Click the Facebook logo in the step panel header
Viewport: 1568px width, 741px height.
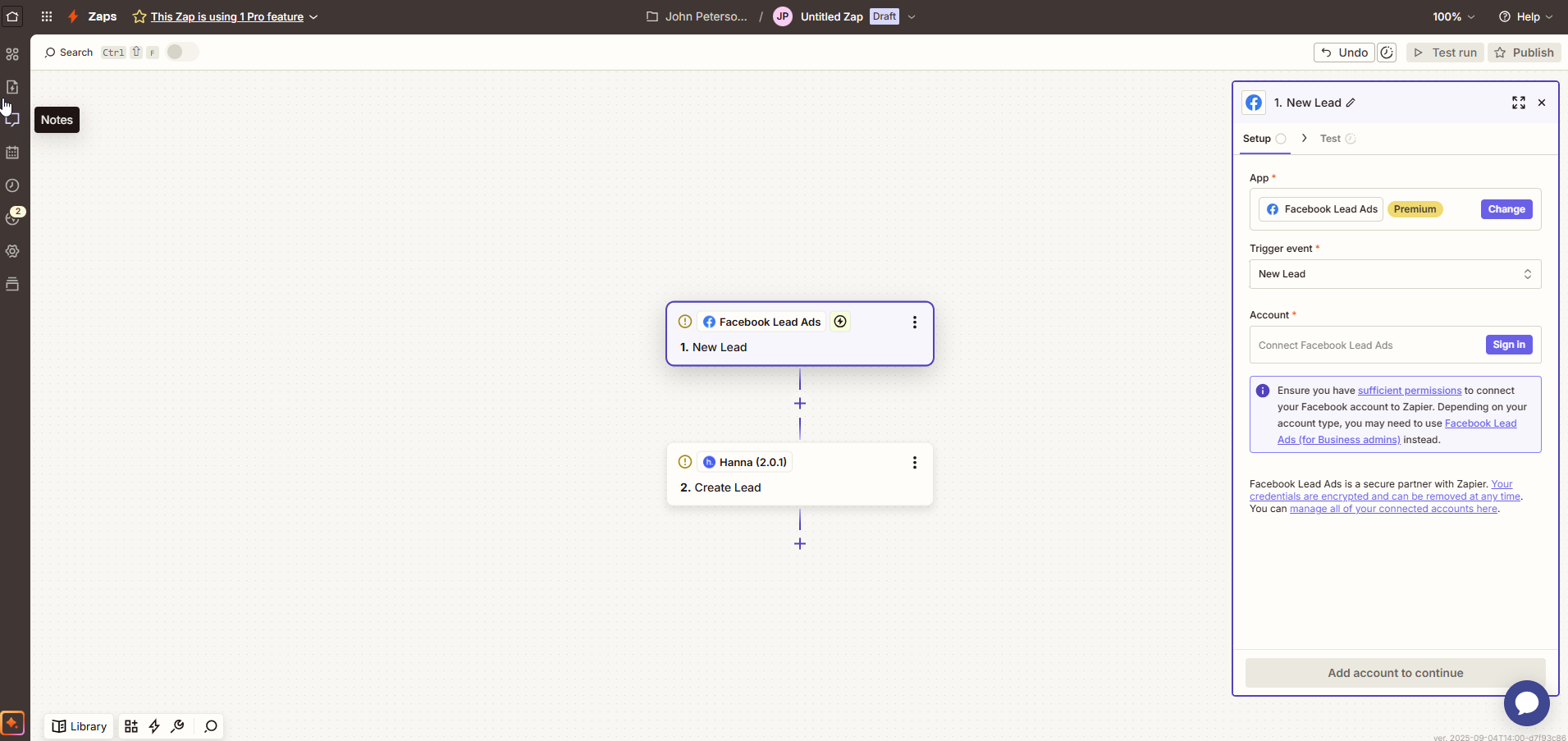point(1254,103)
